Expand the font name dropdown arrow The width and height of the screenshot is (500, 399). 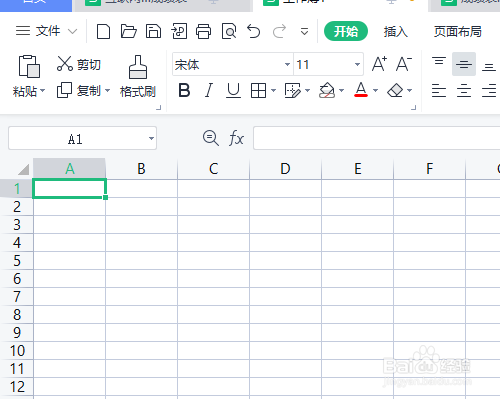click(x=287, y=64)
